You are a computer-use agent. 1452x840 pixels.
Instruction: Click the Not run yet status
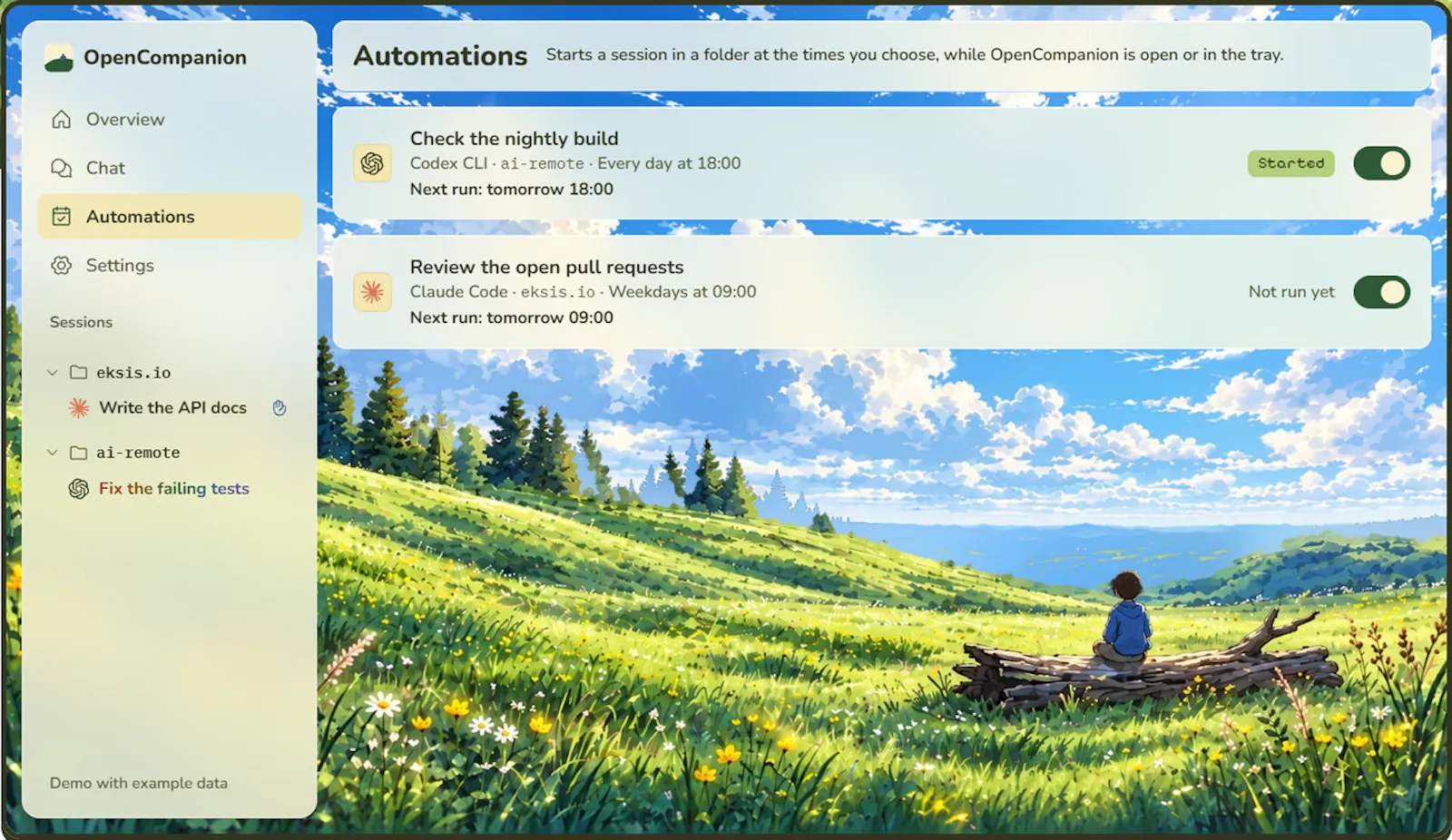tap(1291, 292)
